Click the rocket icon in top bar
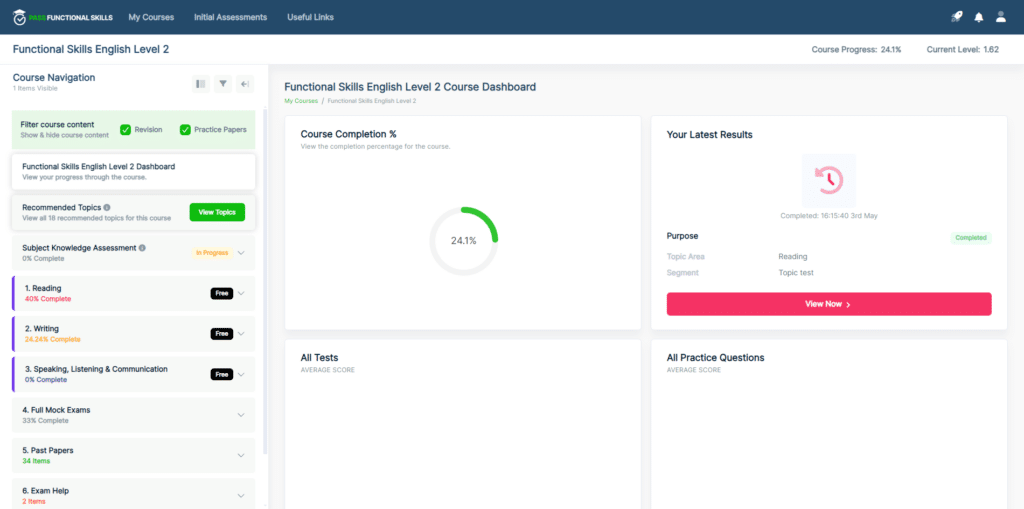1024x509 pixels. tap(956, 17)
